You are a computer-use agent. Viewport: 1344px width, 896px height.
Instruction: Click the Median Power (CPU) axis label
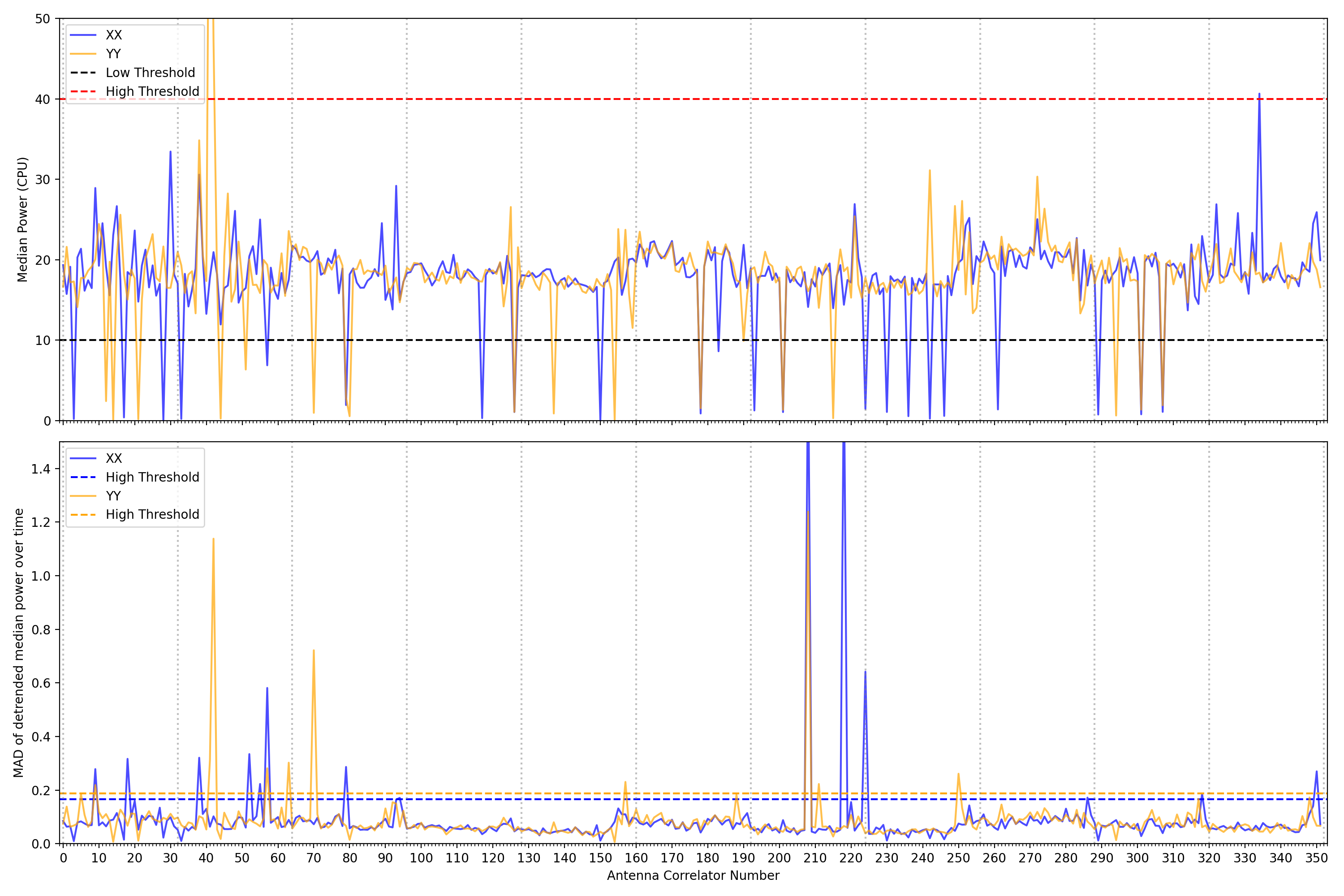(x=22, y=220)
